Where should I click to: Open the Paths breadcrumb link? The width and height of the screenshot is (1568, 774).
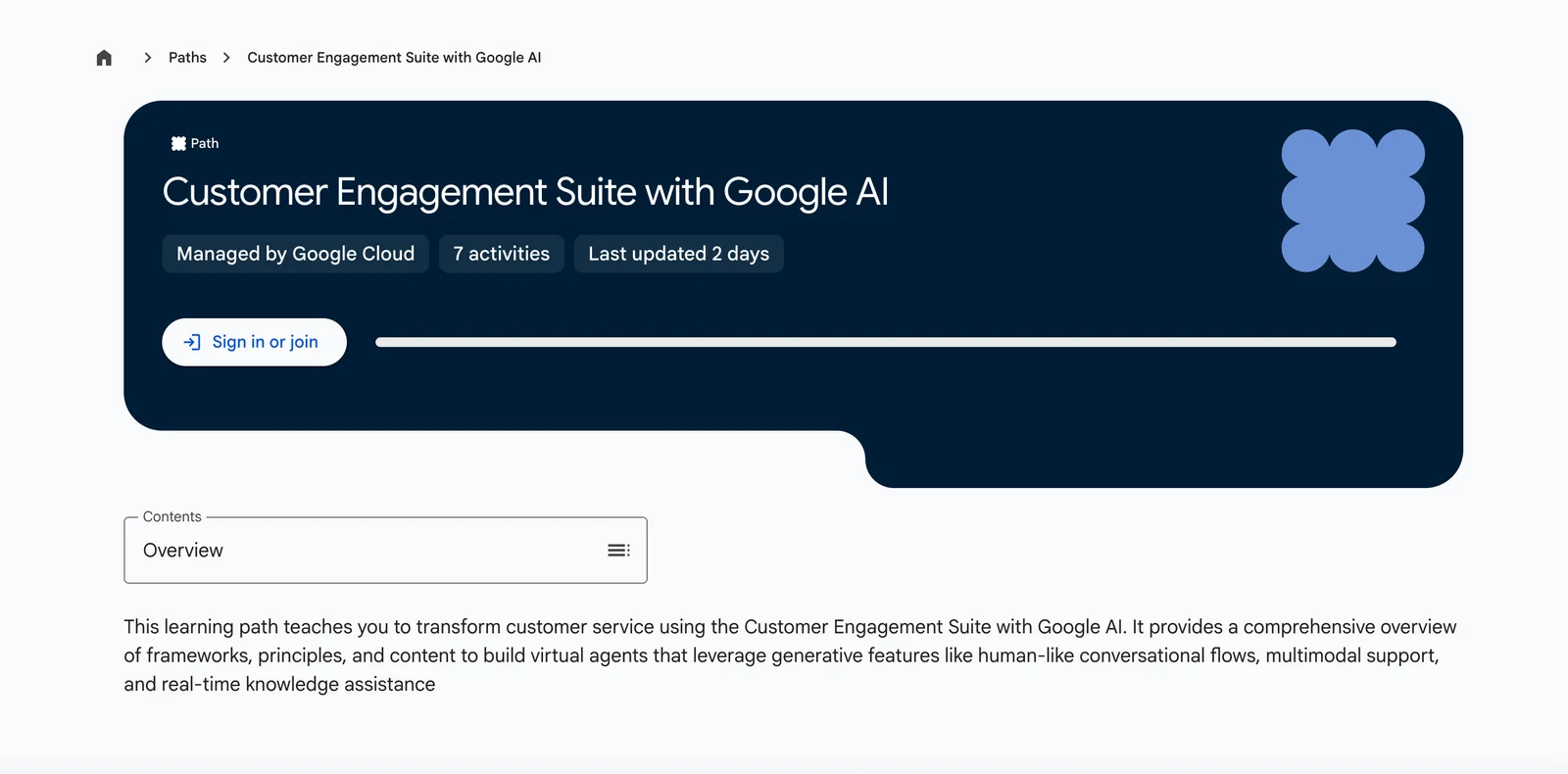187,58
